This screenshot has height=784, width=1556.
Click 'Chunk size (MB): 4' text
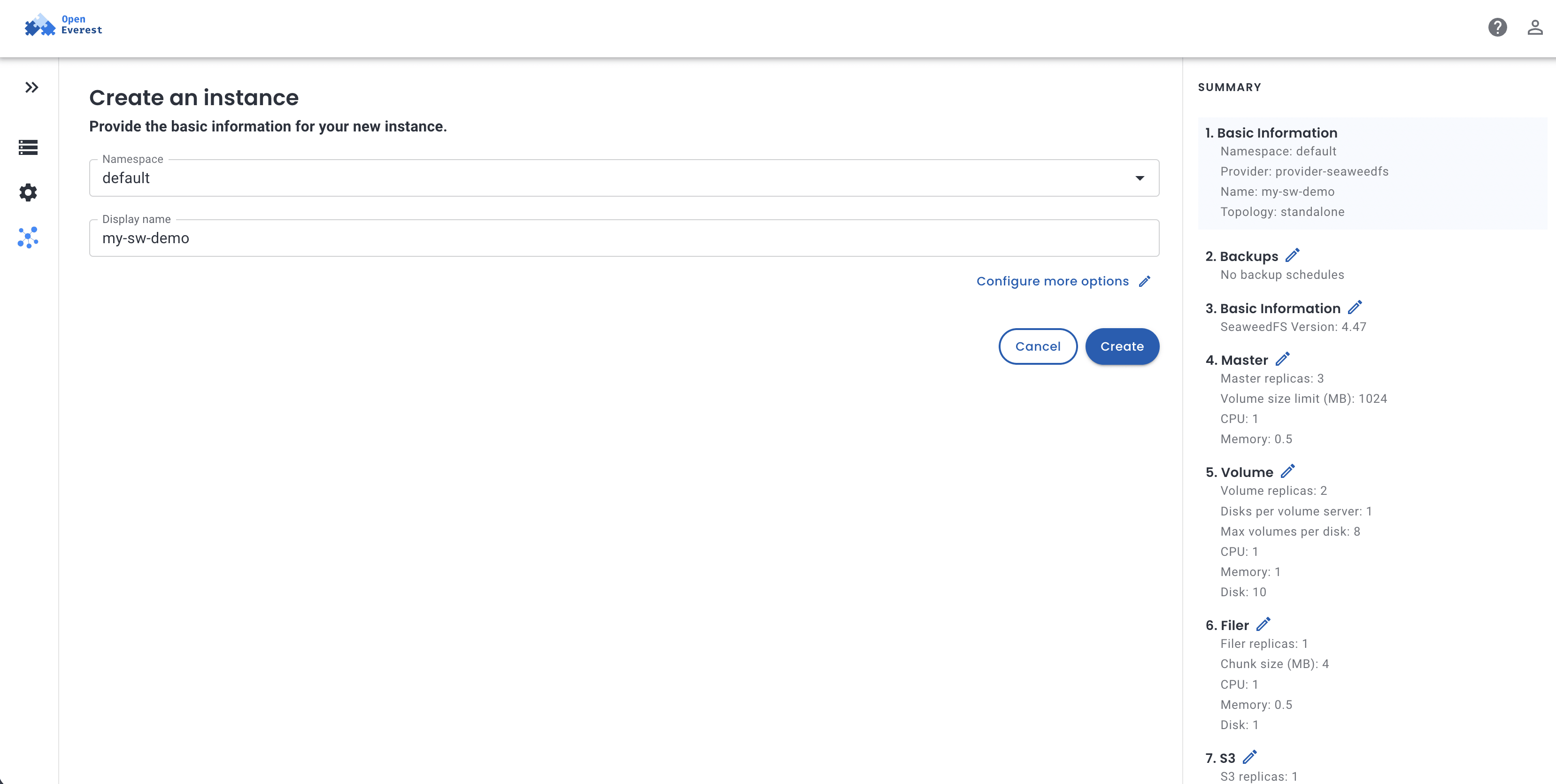coord(1274,664)
